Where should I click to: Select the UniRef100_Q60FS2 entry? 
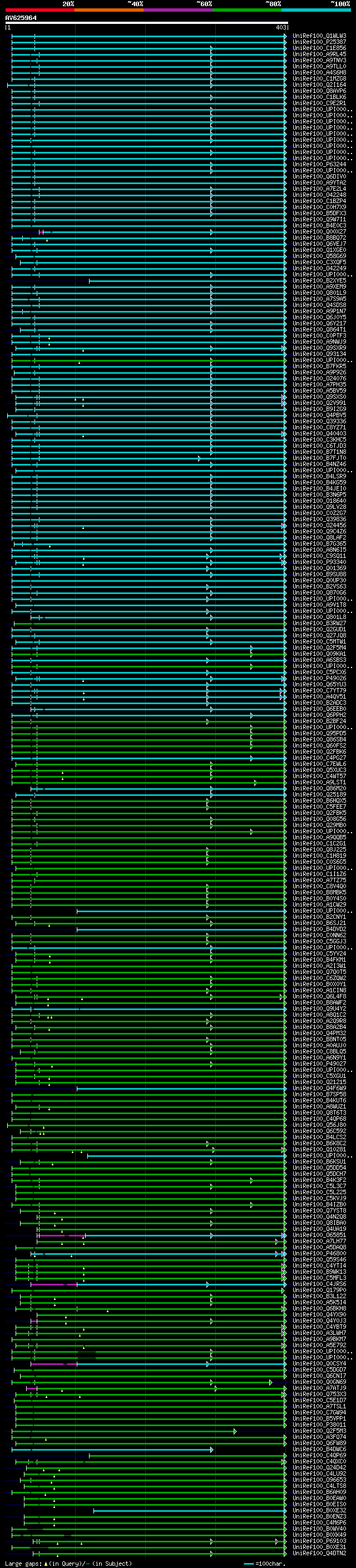point(319,746)
